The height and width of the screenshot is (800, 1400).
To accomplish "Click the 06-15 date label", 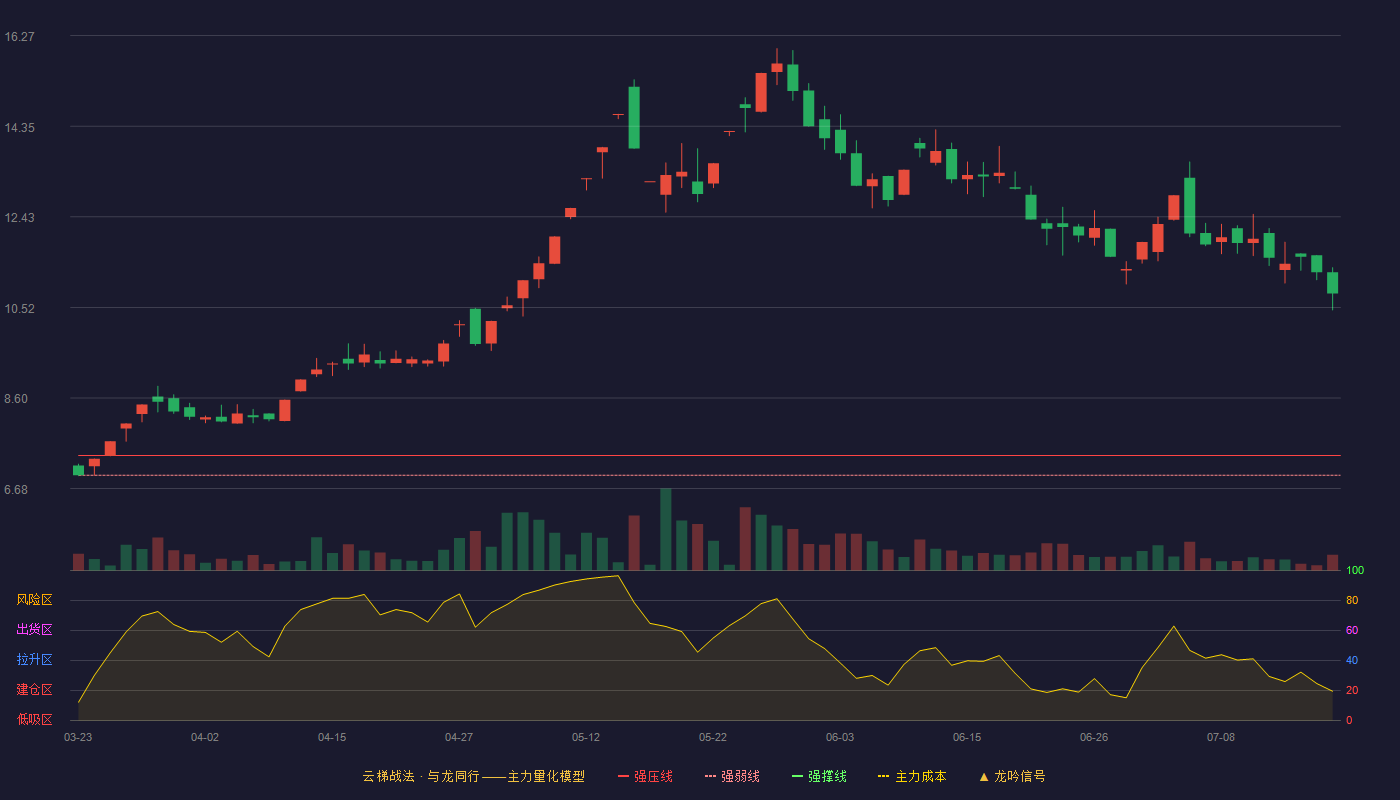I will point(967,737).
